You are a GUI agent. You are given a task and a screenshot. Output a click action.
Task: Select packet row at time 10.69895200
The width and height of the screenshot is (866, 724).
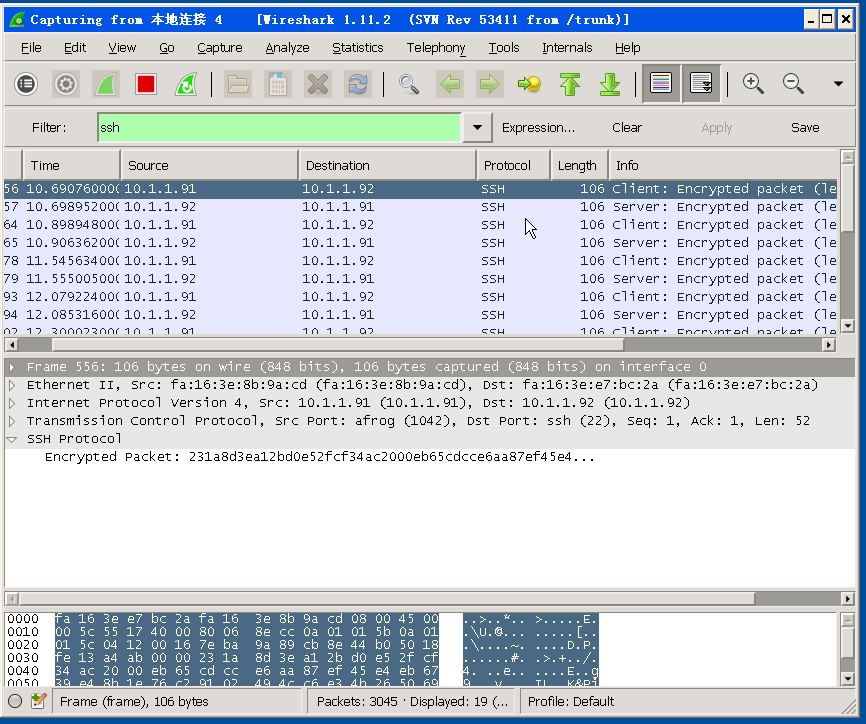tap(420, 207)
